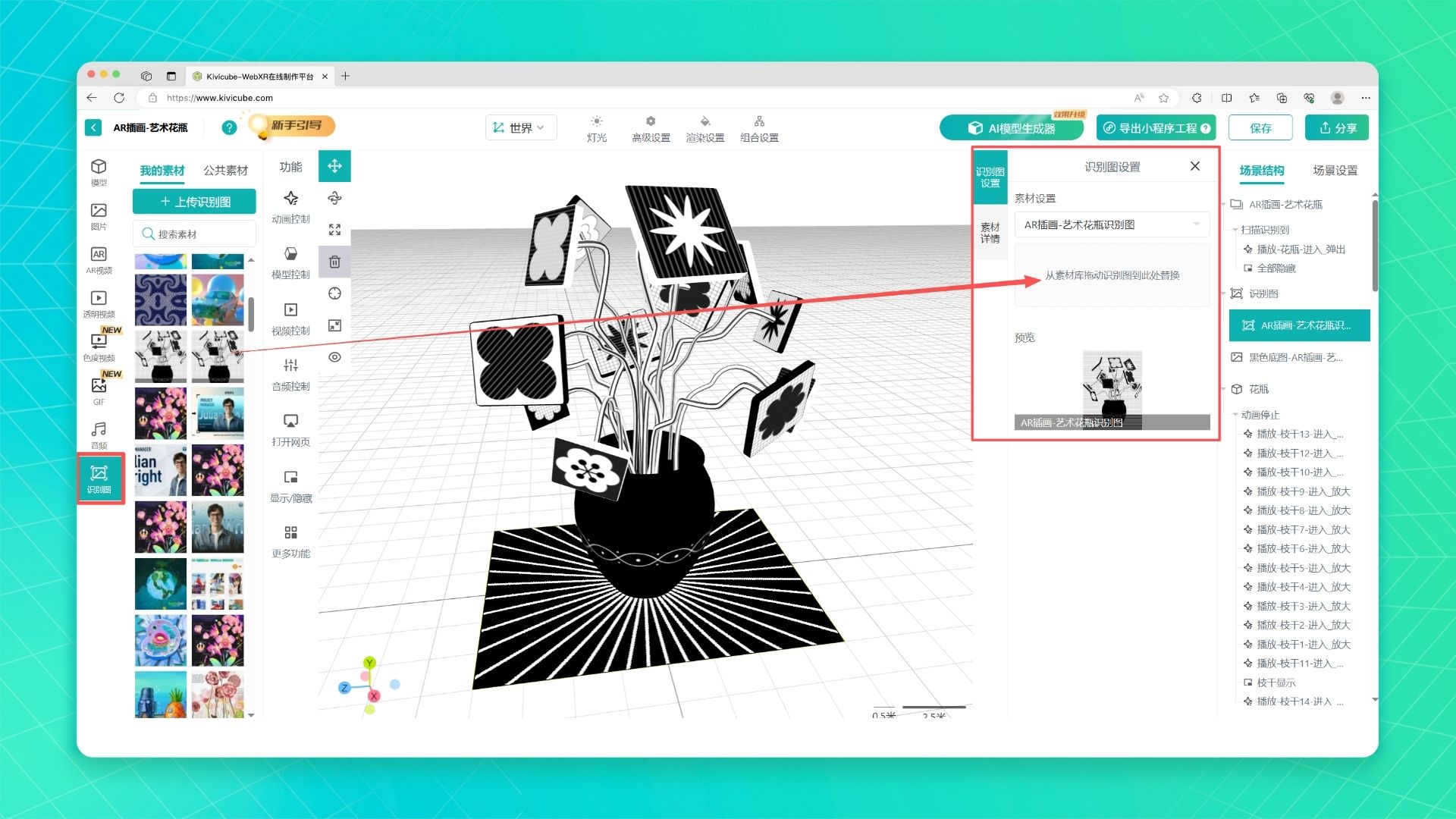Open 渲染设置 render settings
This screenshot has height=819, width=1456.
(704, 128)
